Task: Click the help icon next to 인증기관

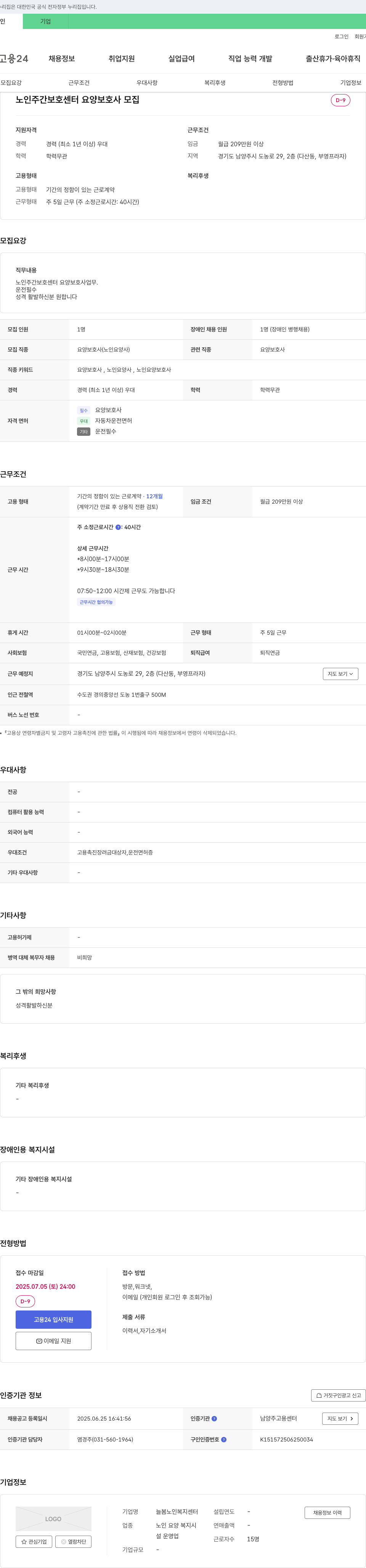Action: 214,1418
